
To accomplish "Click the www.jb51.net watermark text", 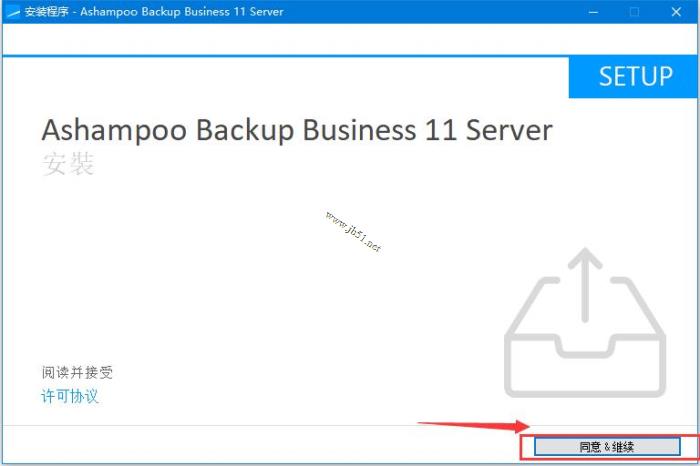I will (x=353, y=232).
